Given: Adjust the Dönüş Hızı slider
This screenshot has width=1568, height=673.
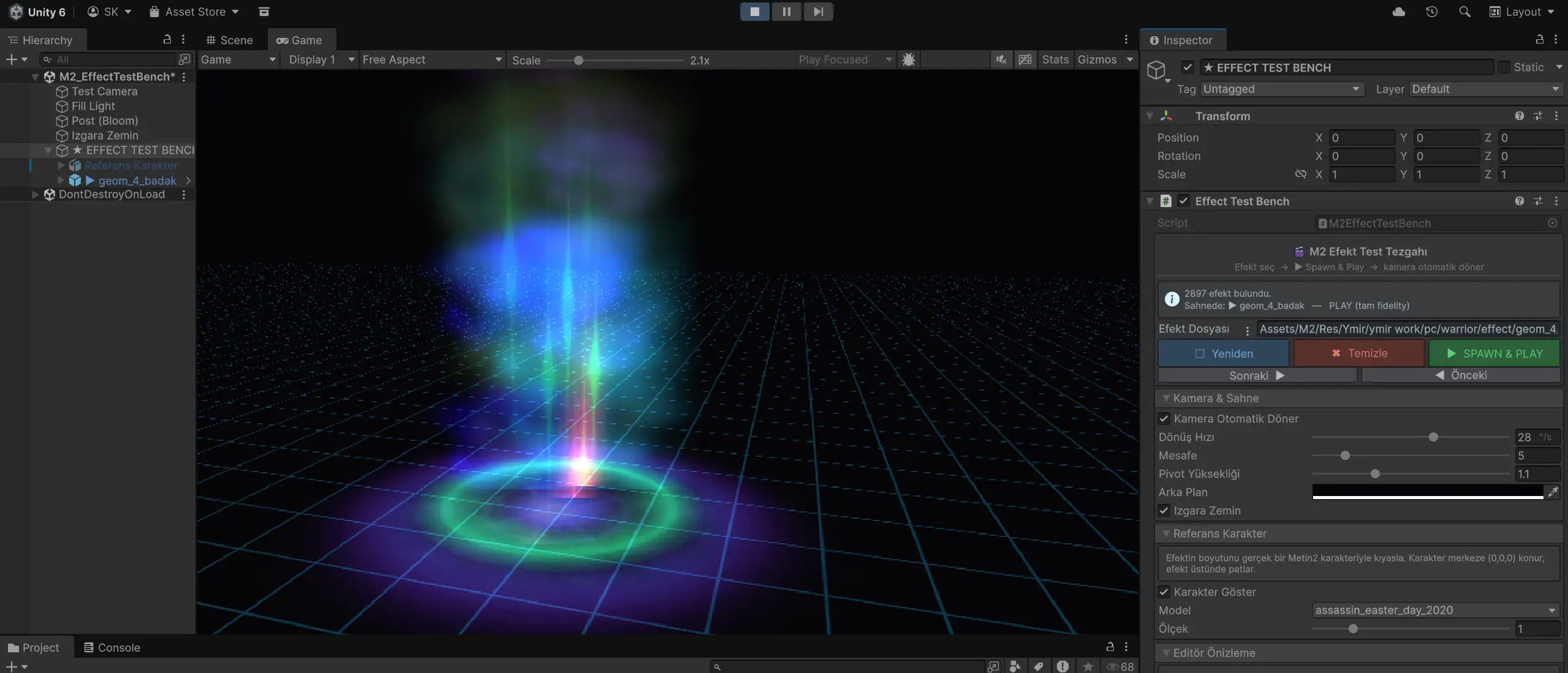Looking at the screenshot, I should [1433, 437].
